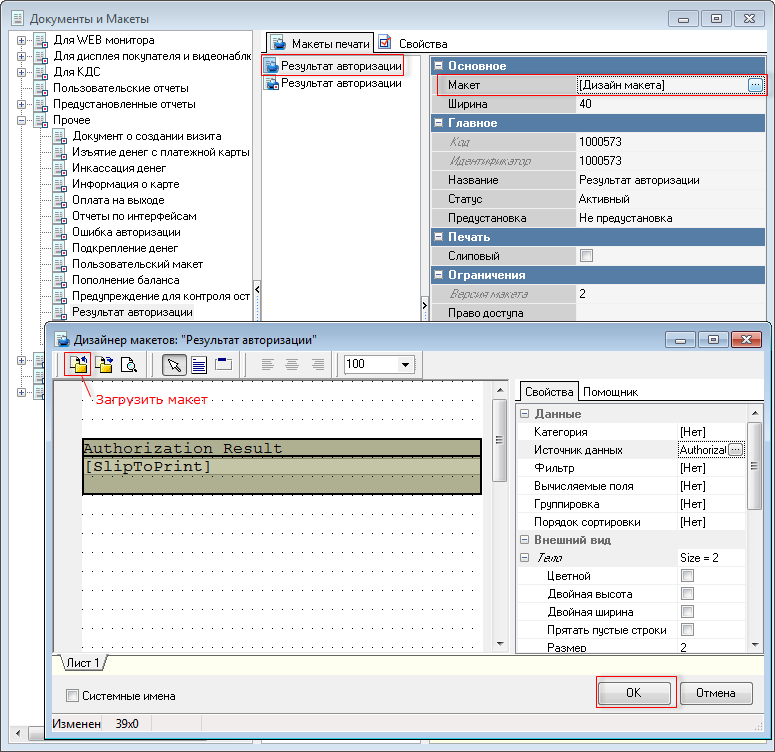The height and width of the screenshot is (752, 775).
Task: Select the arrow pointer tool
Action: coord(175,365)
